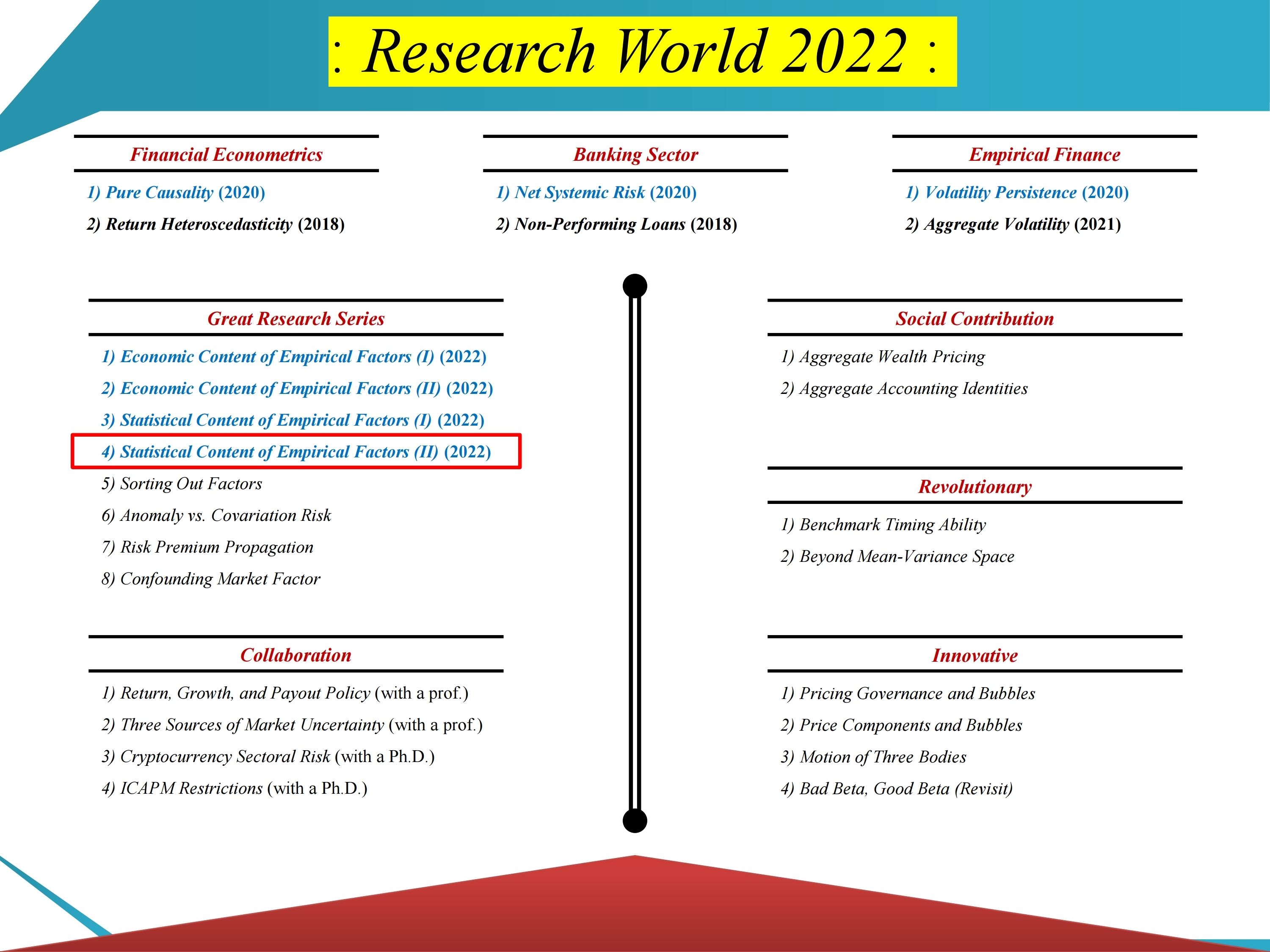Click the Innovative heading
The image size is (1270, 952).
pos(975,655)
